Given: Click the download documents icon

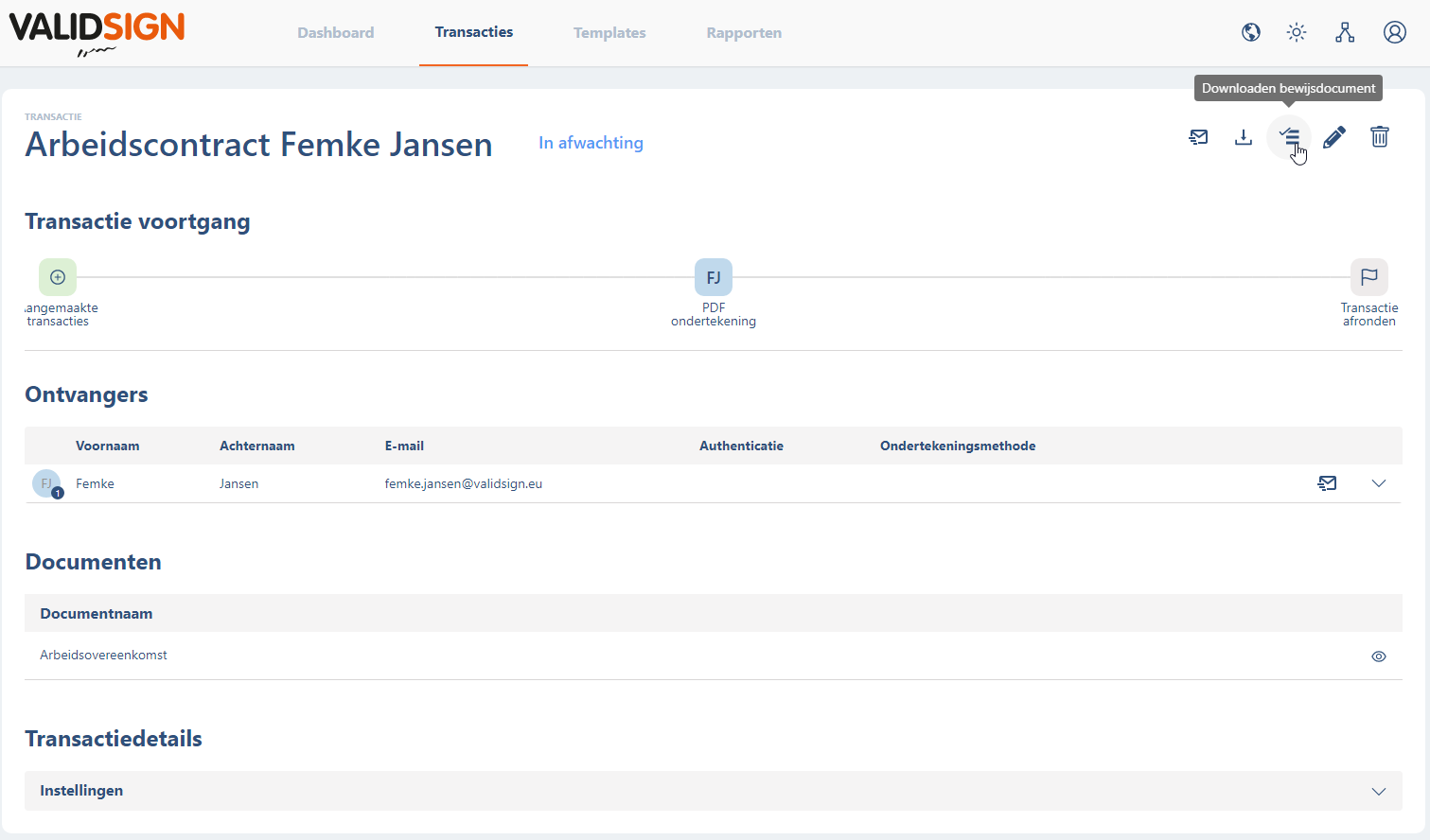Looking at the screenshot, I should click(1244, 137).
